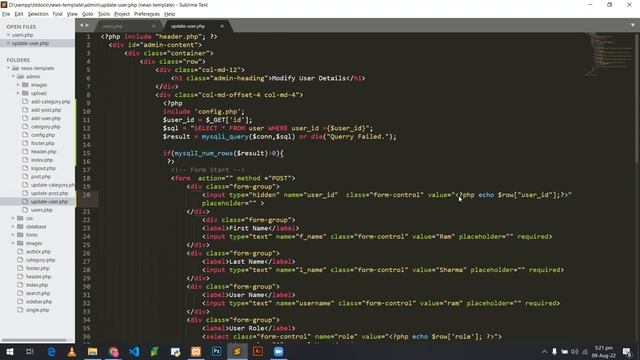Open logout.php in the sidebar
640x360 pixels.
[43, 168]
